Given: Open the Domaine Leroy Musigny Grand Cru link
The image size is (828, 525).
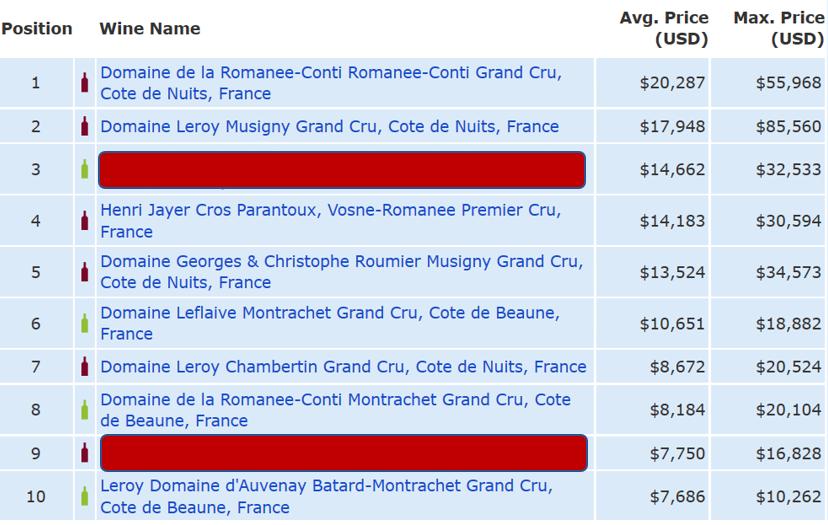Looking at the screenshot, I should (x=329, y=126).
